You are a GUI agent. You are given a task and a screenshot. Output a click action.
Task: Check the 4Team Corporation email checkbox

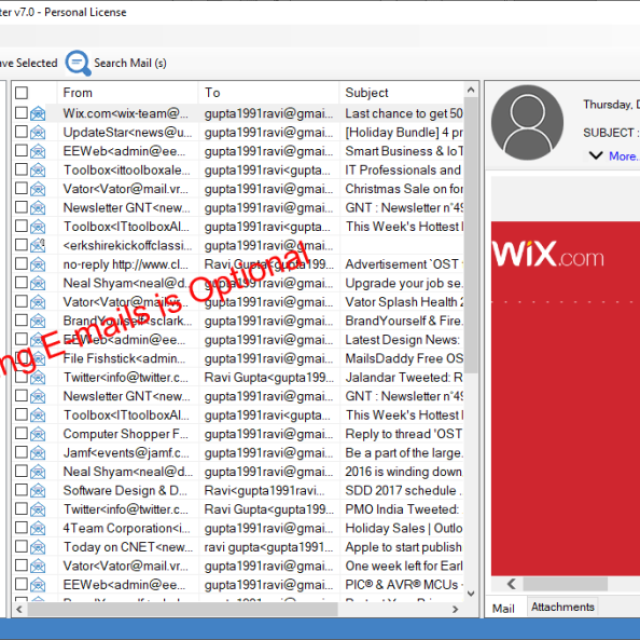pos(21,527)
